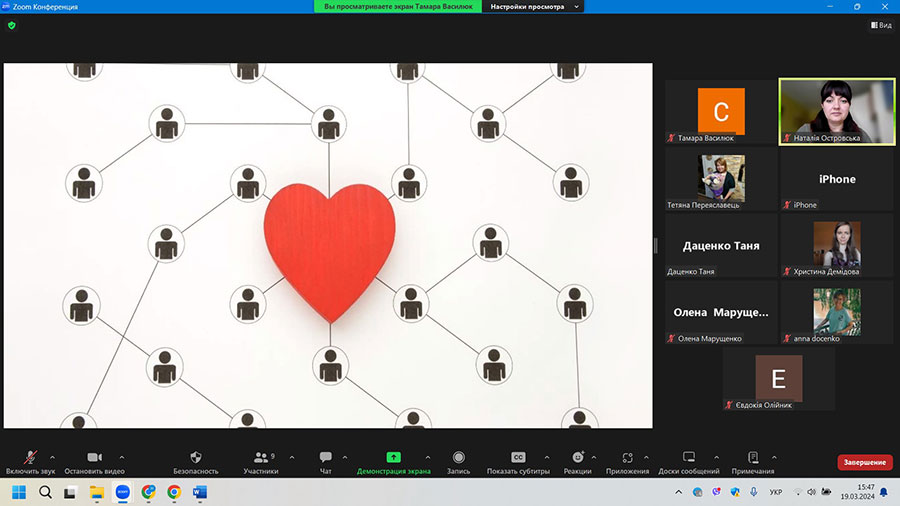Open the Участники participants panel

tap(262, 458)
